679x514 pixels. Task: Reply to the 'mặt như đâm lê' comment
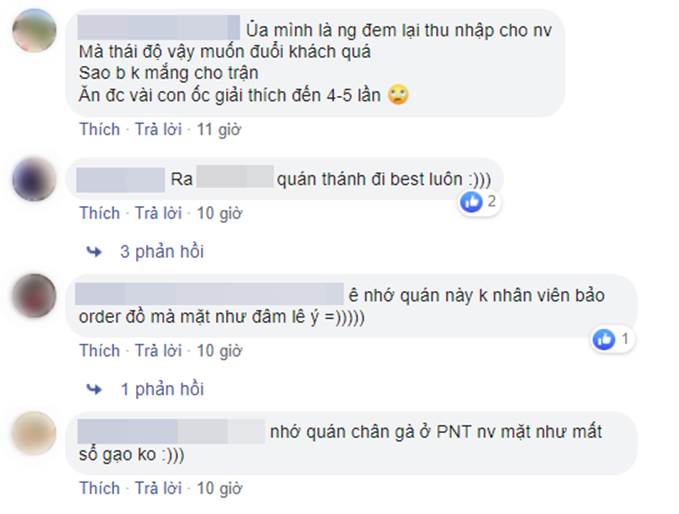[x=158, y=350]
